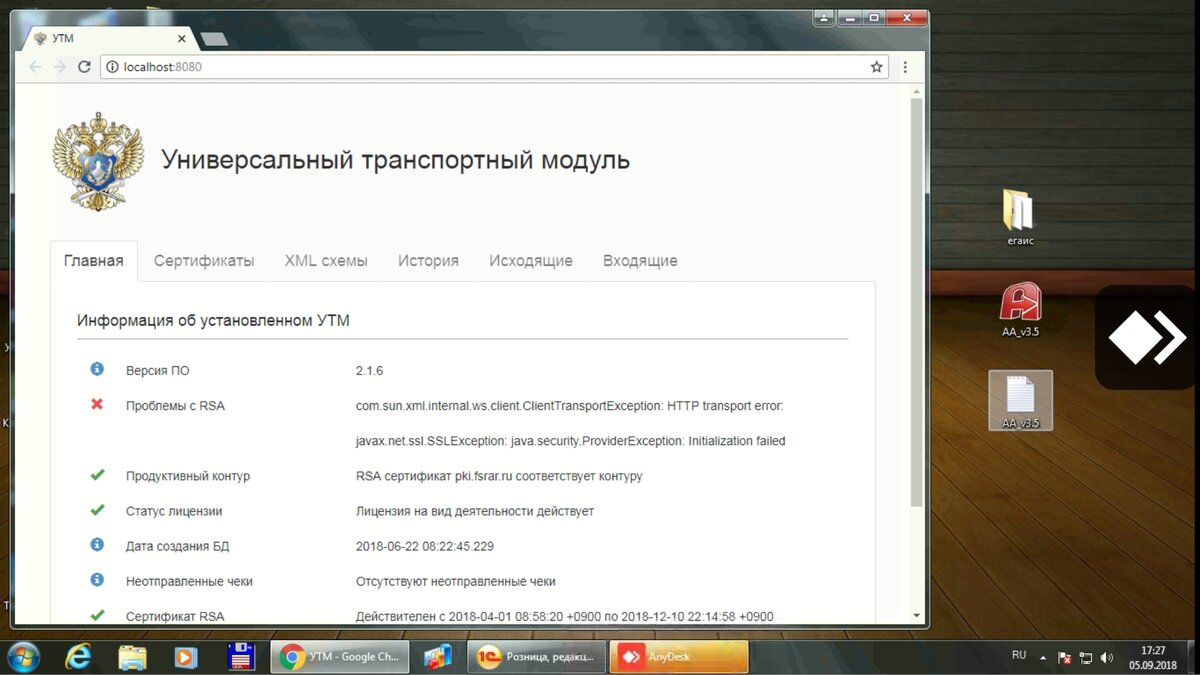Image resolution: width=1200 pixels, height=675 pixels.
Task: Open Windows Explorer from taskbar
Action: (133, 657)
